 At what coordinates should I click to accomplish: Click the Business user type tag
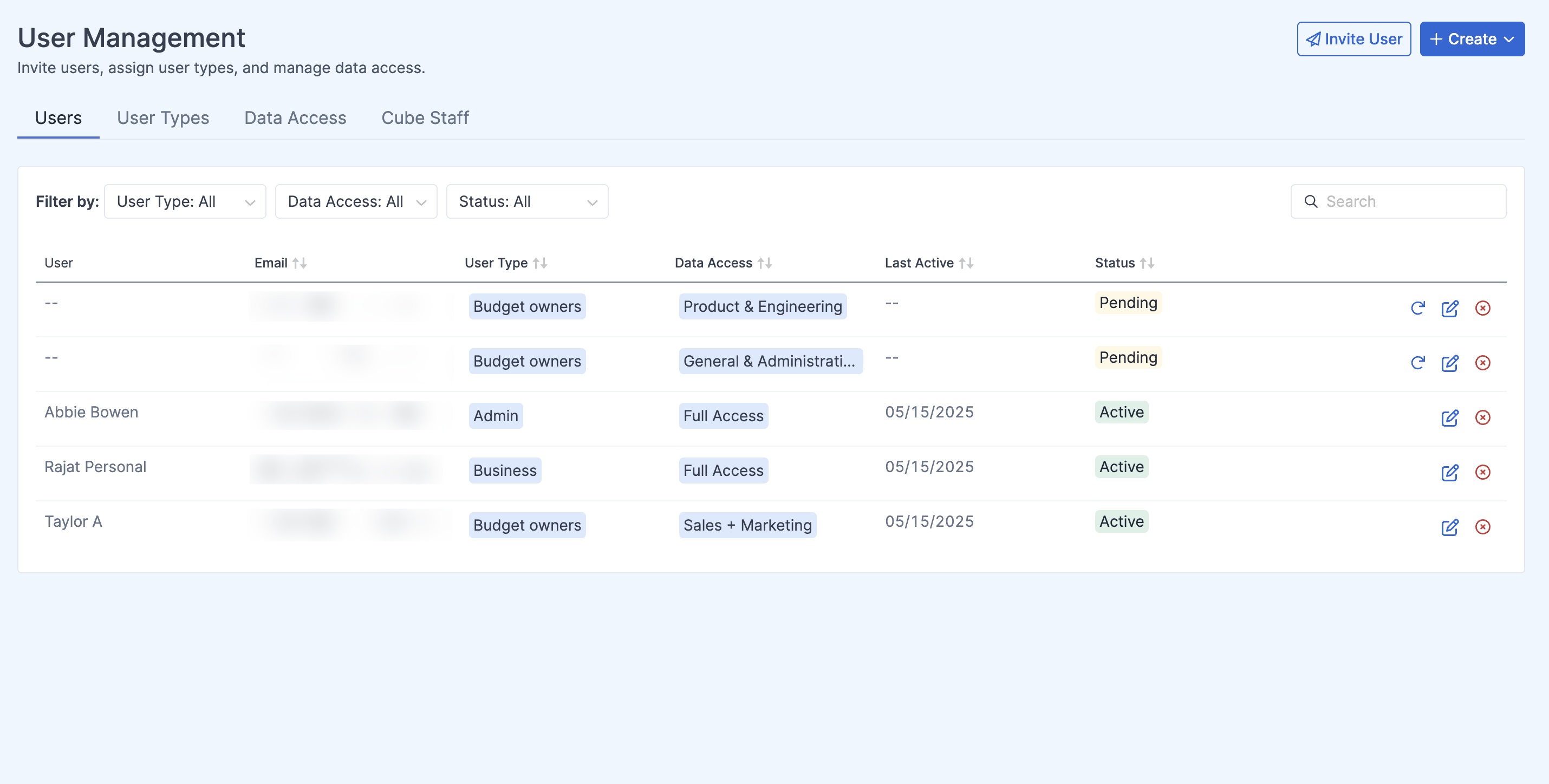pyautogui.click(x=505, y=470)
